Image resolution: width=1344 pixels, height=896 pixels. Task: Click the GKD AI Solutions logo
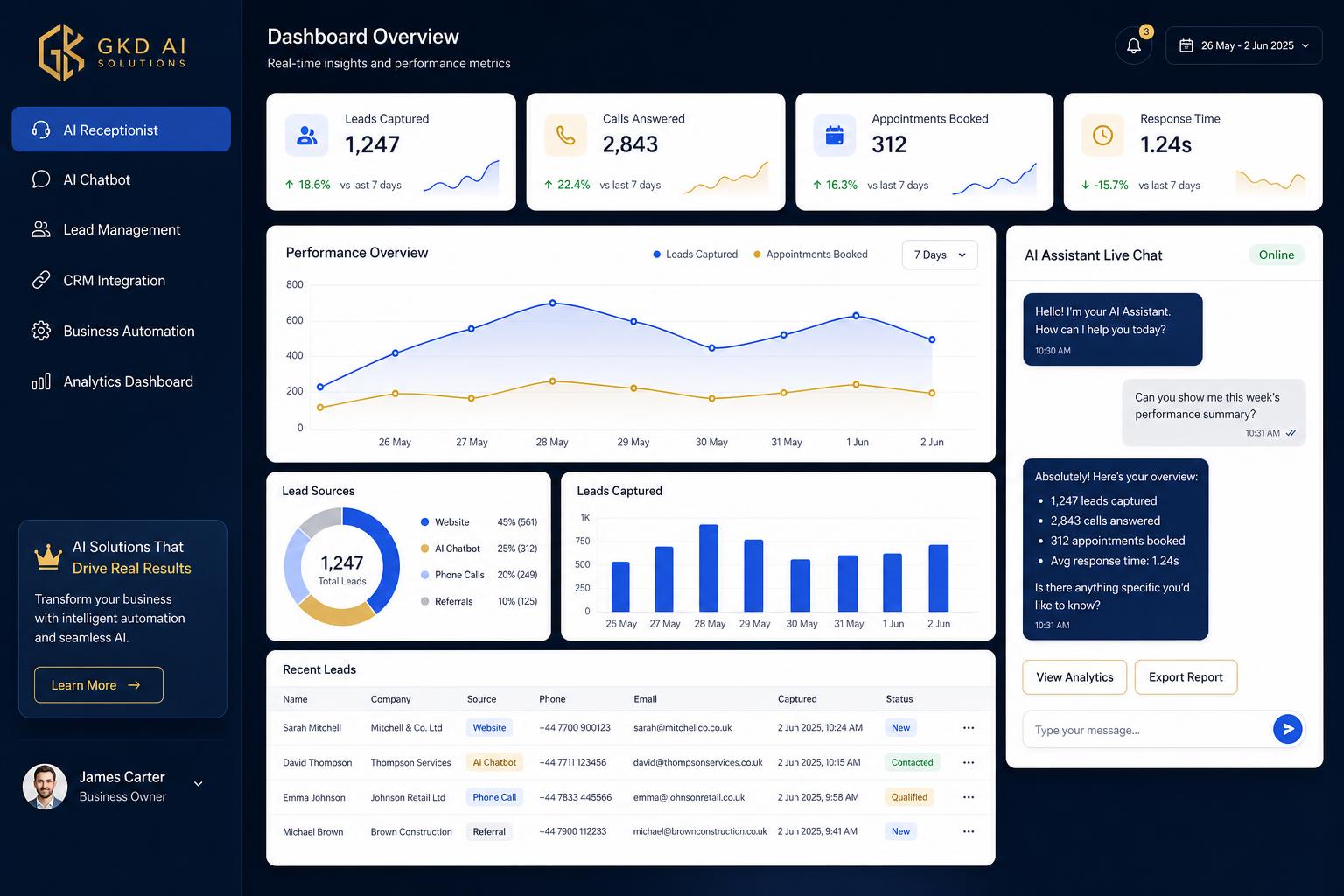coord(112,52)
